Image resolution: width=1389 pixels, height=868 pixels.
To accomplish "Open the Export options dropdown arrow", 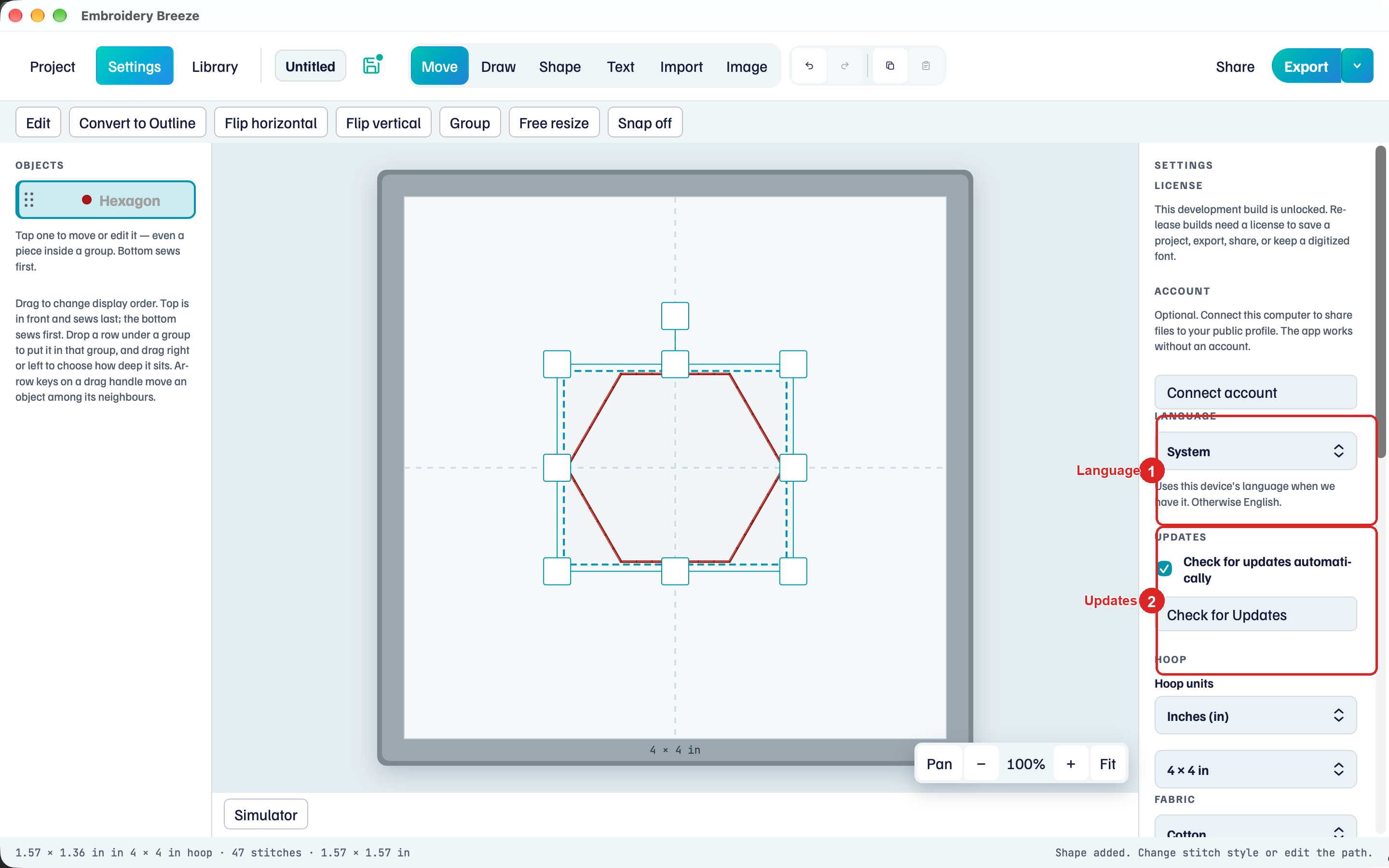I will (x=1358, y=66).
